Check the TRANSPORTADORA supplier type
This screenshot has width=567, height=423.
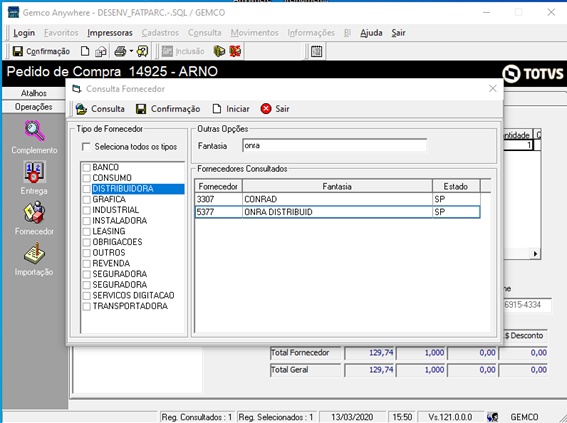(x=86, y=306)
